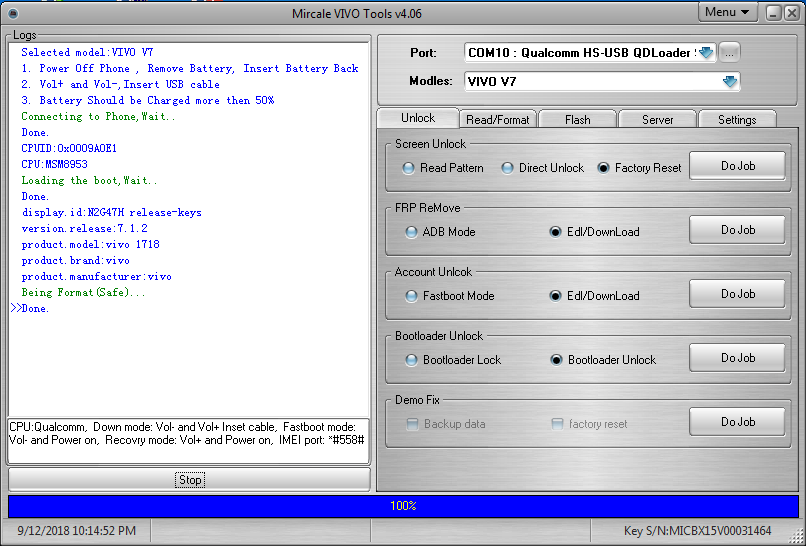The width and height of the screenshot is (806, 546).
Task: Switch to the Flash tab
Action: point(577,119)
